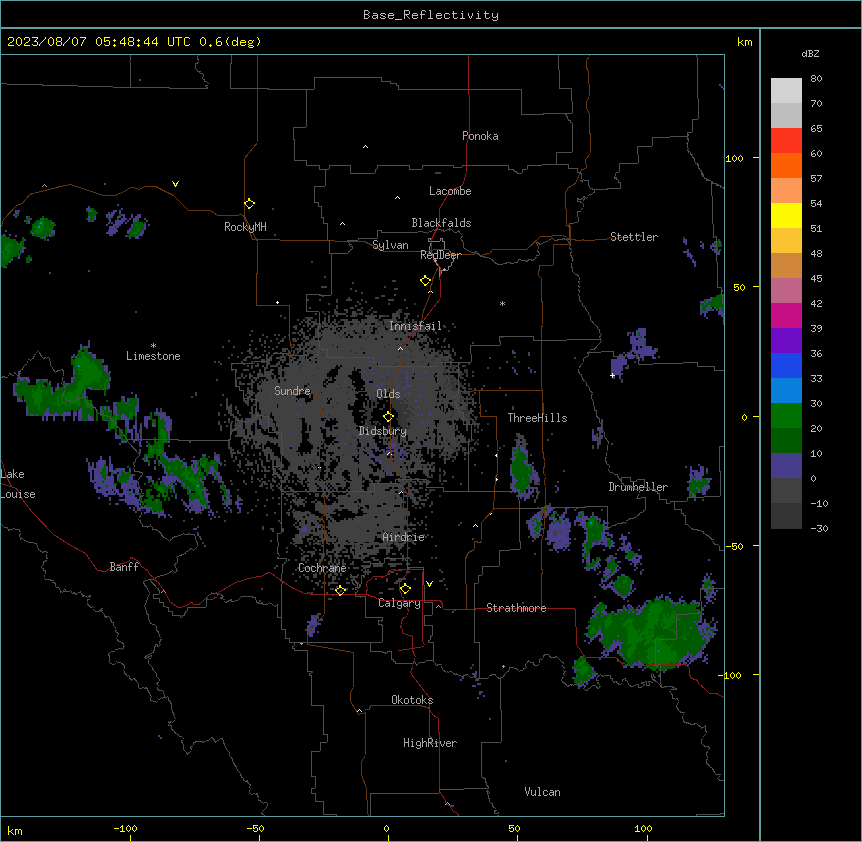Pick the lightest gray swatch between 80 and 70
862x842 pixels.
[786, 91]
